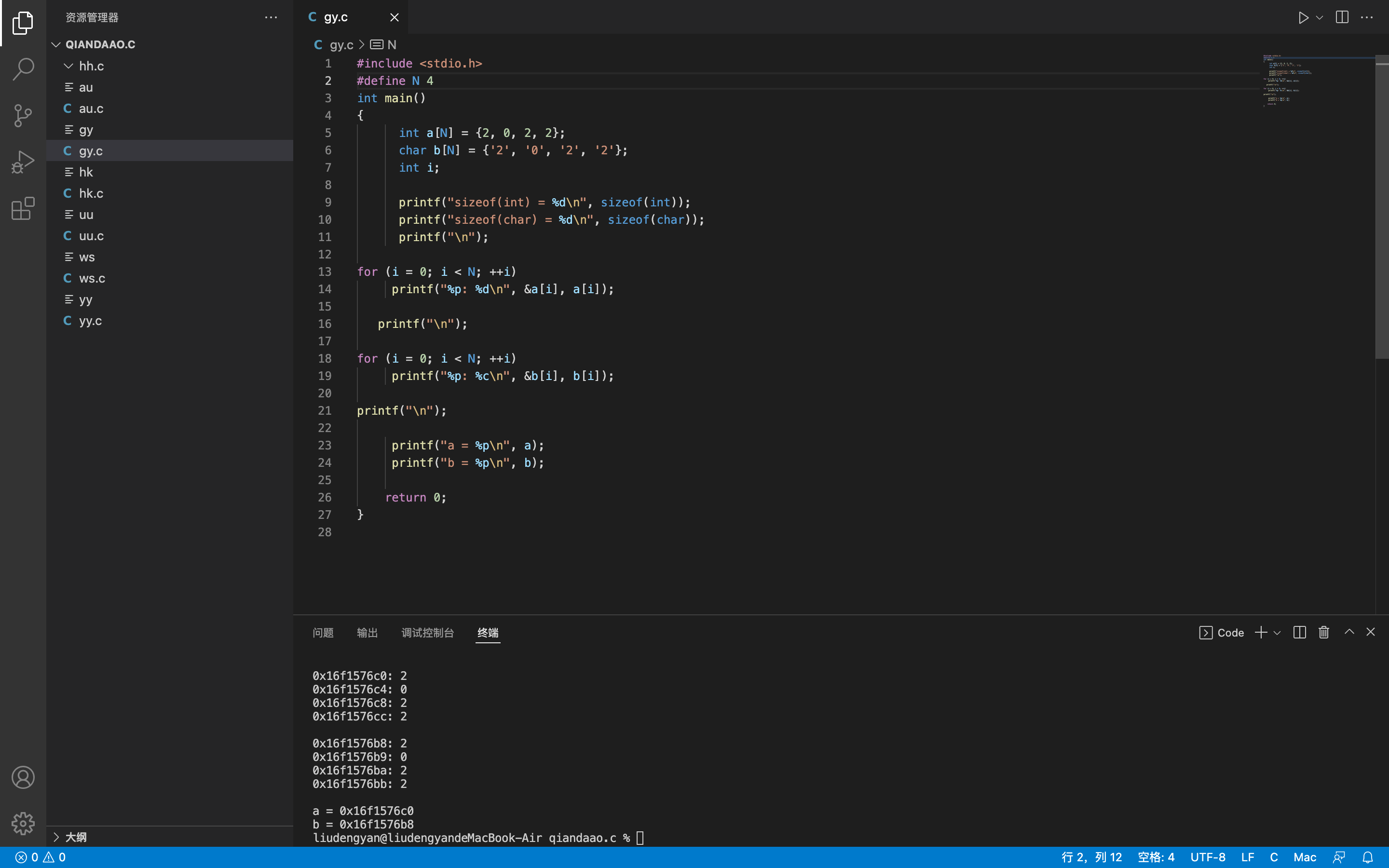
Task: Open the Extensions view
Action: (x=23, y=208)
